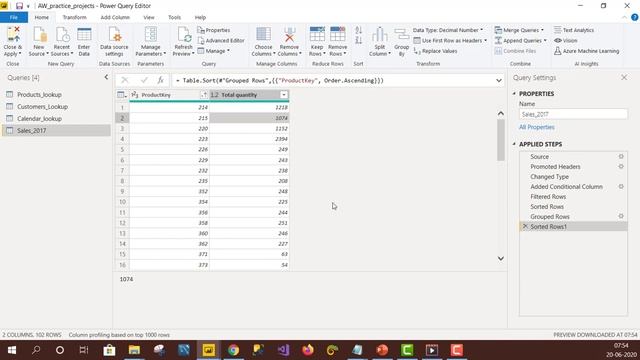Sort descending using ribbon icon
This screenshot has width=640, height=360.
pyautogui.click(x=358, y=40)
